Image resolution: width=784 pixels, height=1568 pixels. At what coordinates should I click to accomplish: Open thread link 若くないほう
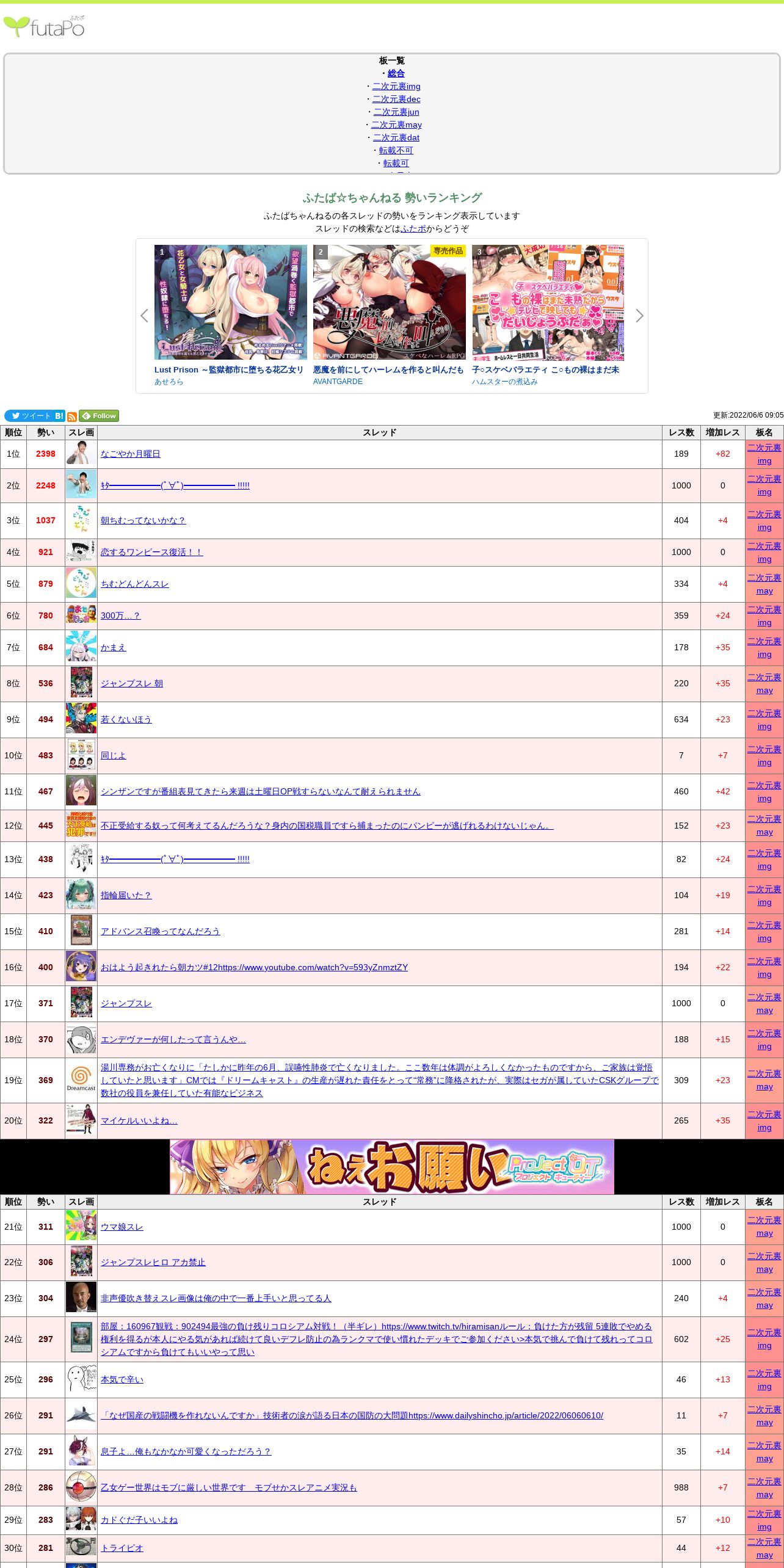point(126,719)
